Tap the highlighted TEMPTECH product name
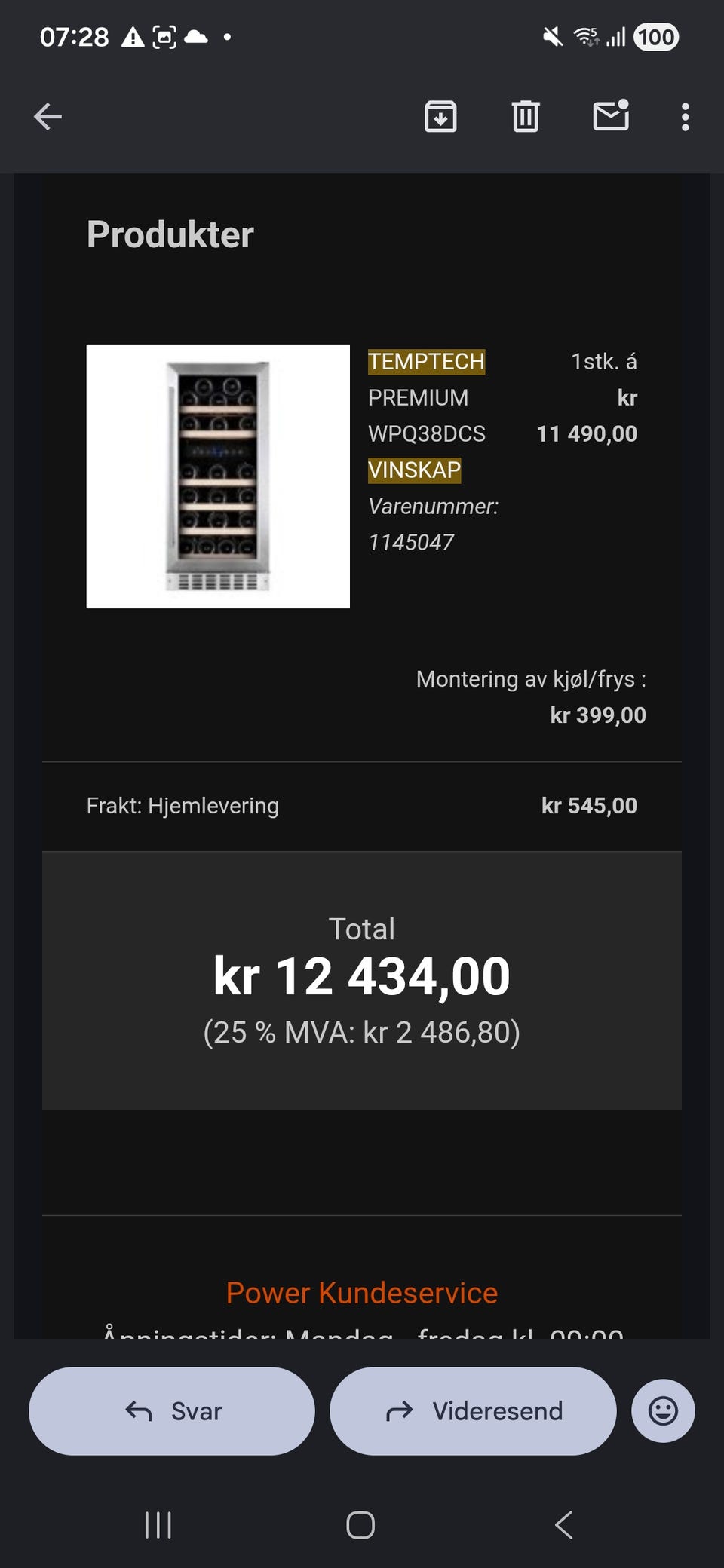This screenshot has height=1568, width=724. [426, 362]
